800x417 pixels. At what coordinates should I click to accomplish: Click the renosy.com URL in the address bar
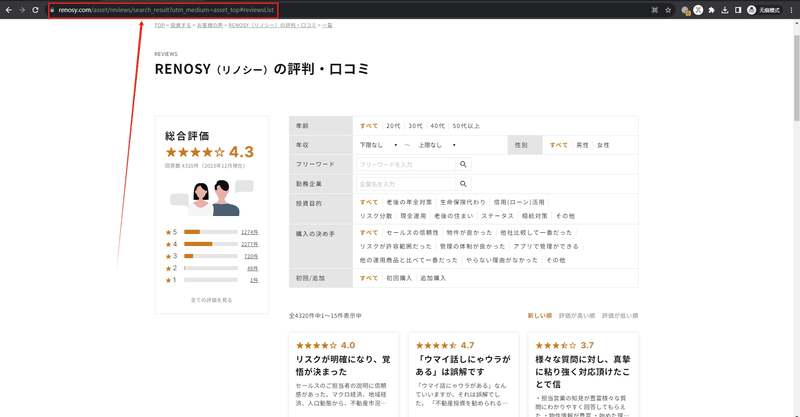click(166, 10)
